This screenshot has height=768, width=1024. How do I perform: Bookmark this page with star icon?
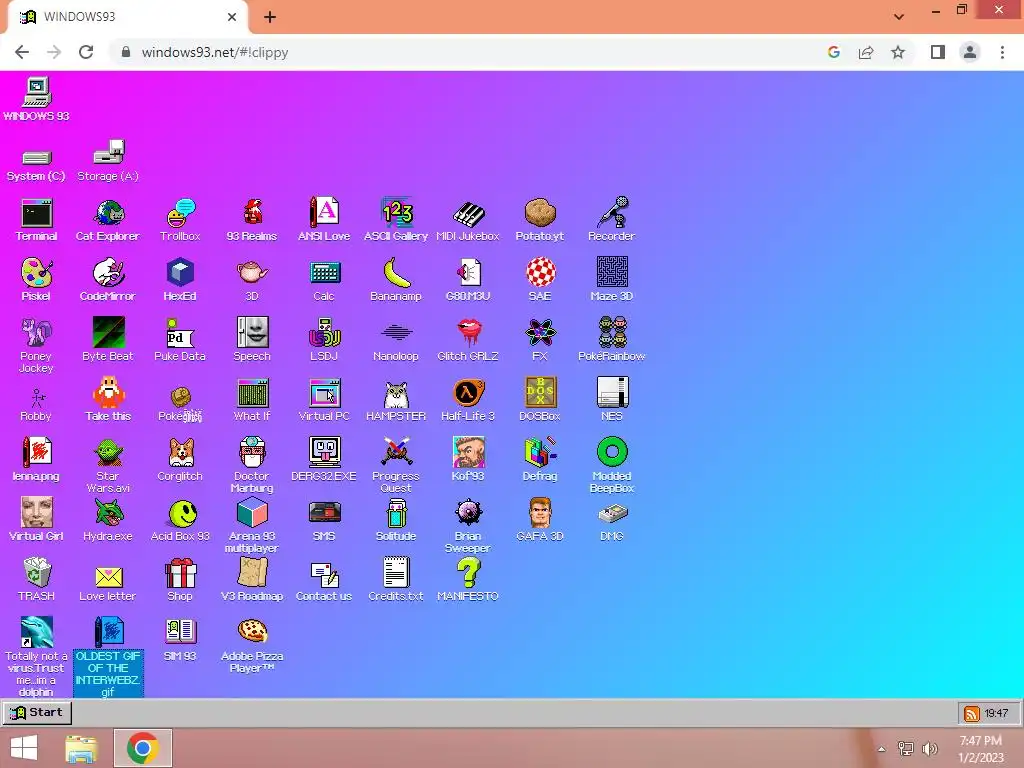tap(898, 52)
